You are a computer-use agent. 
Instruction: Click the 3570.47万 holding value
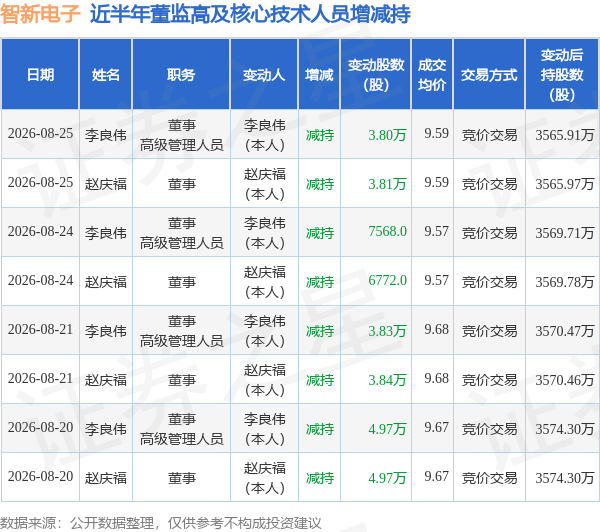point(565,331)
